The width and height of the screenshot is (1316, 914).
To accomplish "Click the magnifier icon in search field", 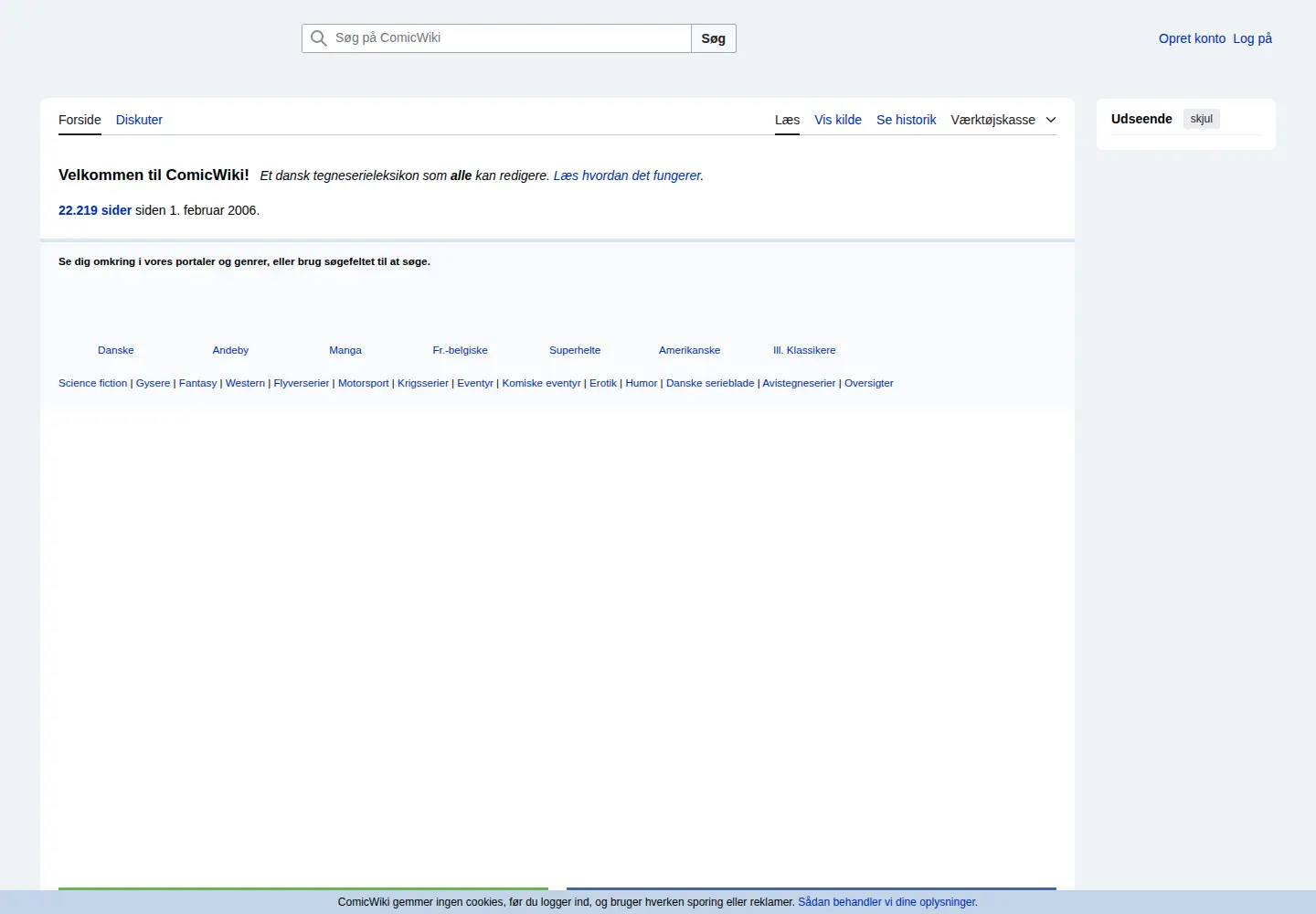I will point(318,38).
